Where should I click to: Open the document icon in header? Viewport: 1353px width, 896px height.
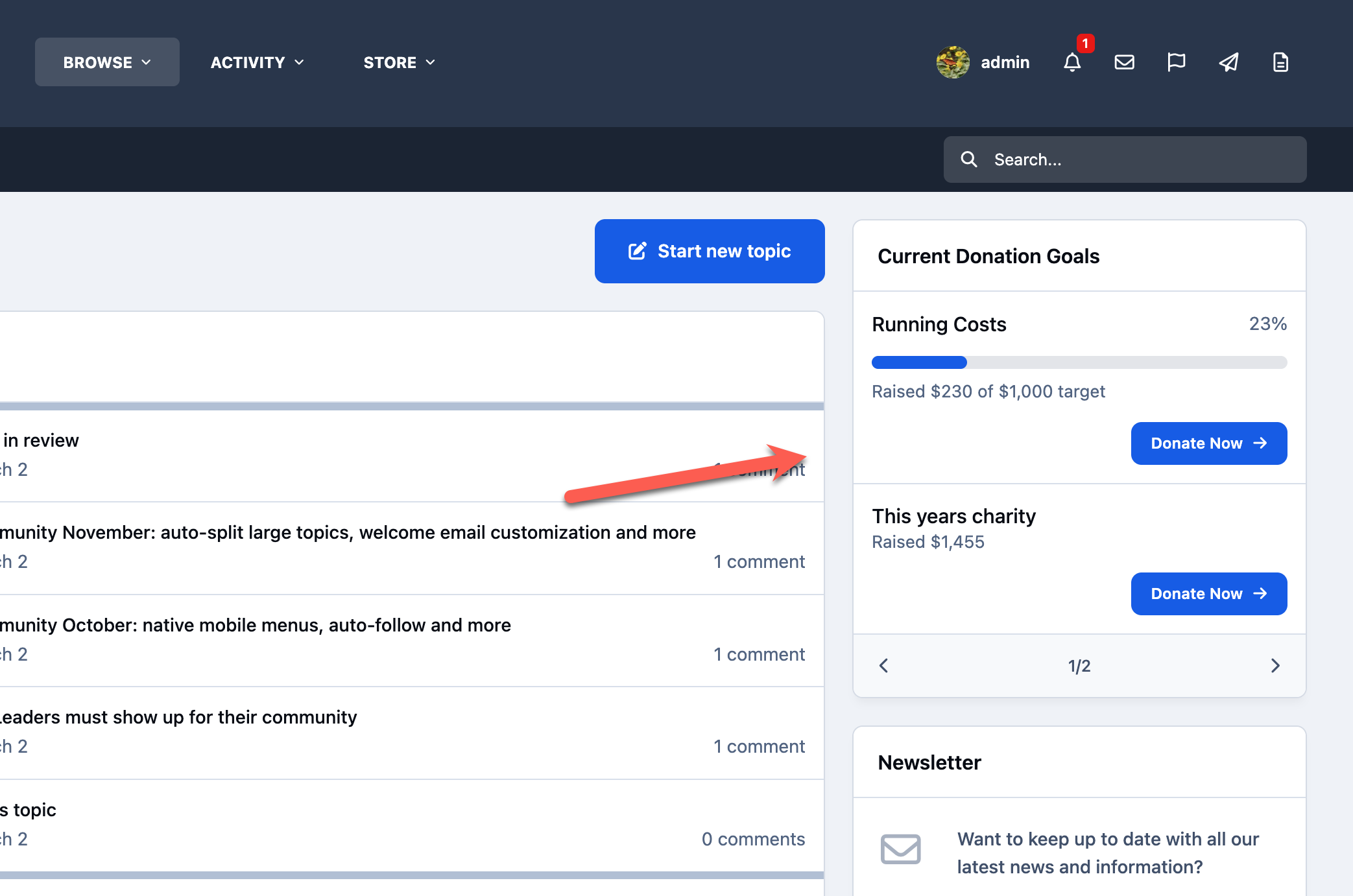coord(1280,62)
